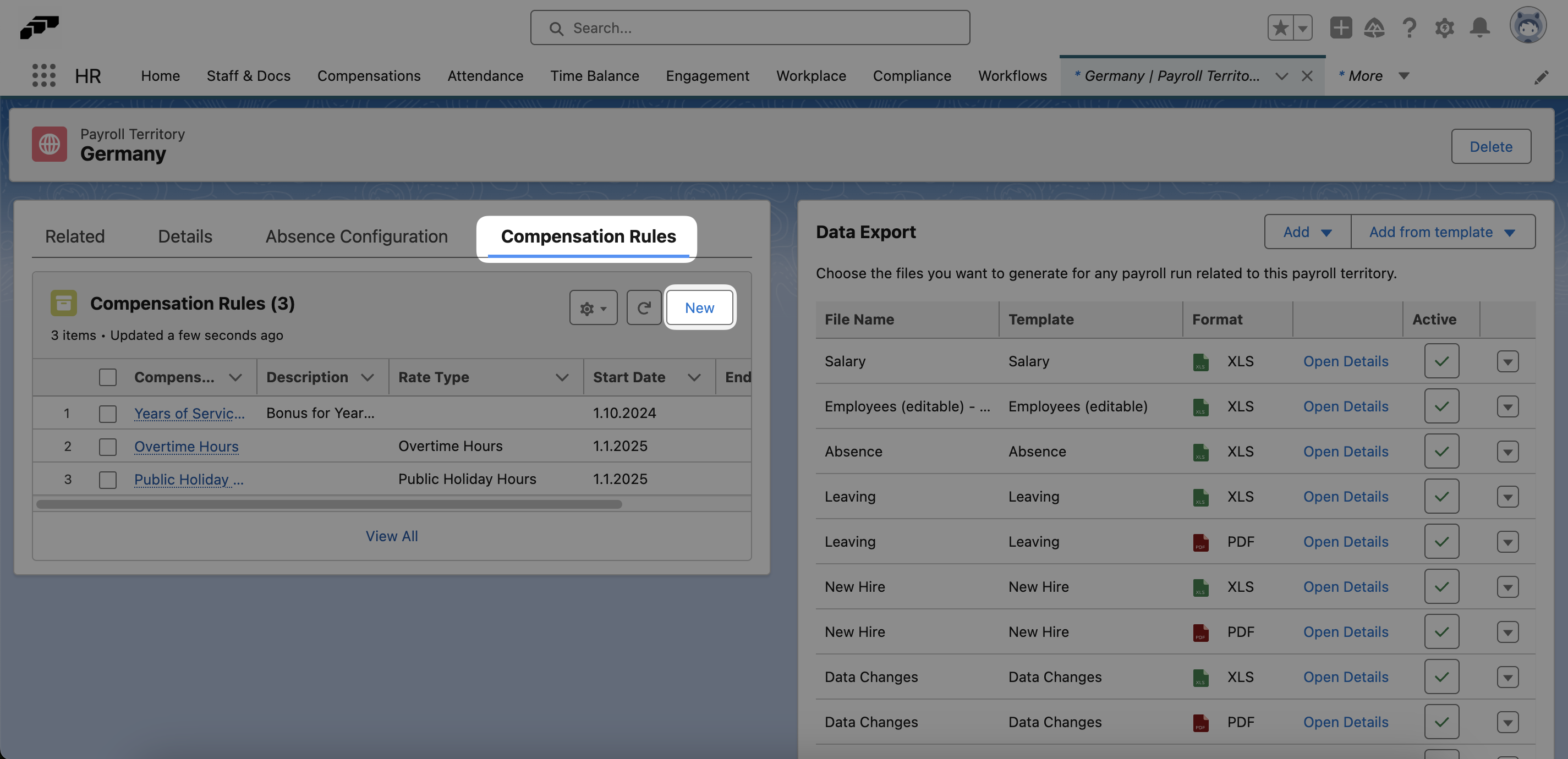Toggle the select-all rules checkbox

click(x=108, y=377)
